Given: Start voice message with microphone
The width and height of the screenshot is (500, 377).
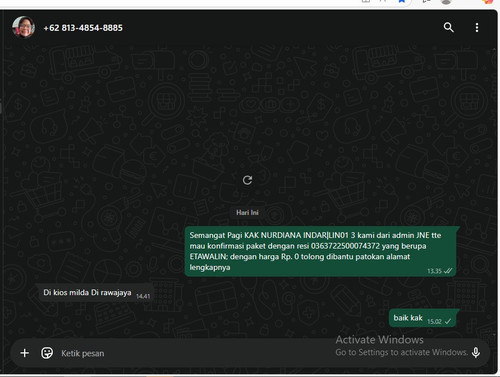Looking at the screenshot, I should 476,353.
